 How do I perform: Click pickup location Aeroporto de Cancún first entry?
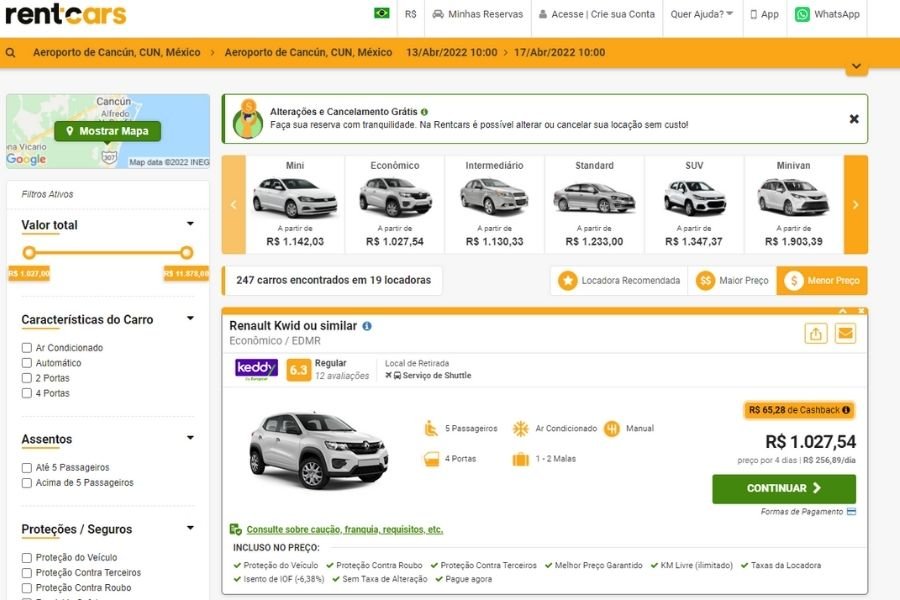point(117,53)
